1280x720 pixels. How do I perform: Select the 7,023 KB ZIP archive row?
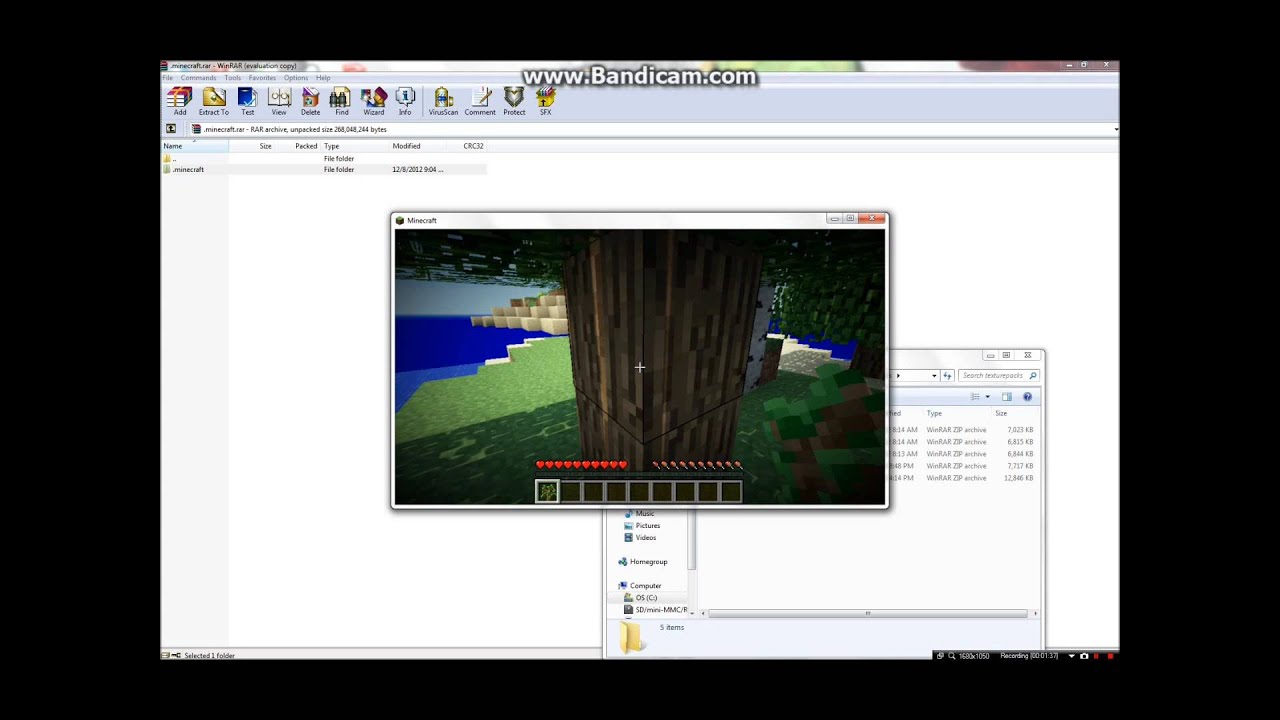click(964, 430)
